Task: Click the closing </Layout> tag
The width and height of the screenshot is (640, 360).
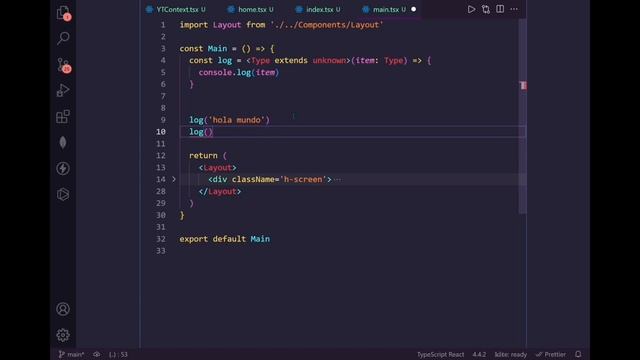Action: (x=220, y=191)
